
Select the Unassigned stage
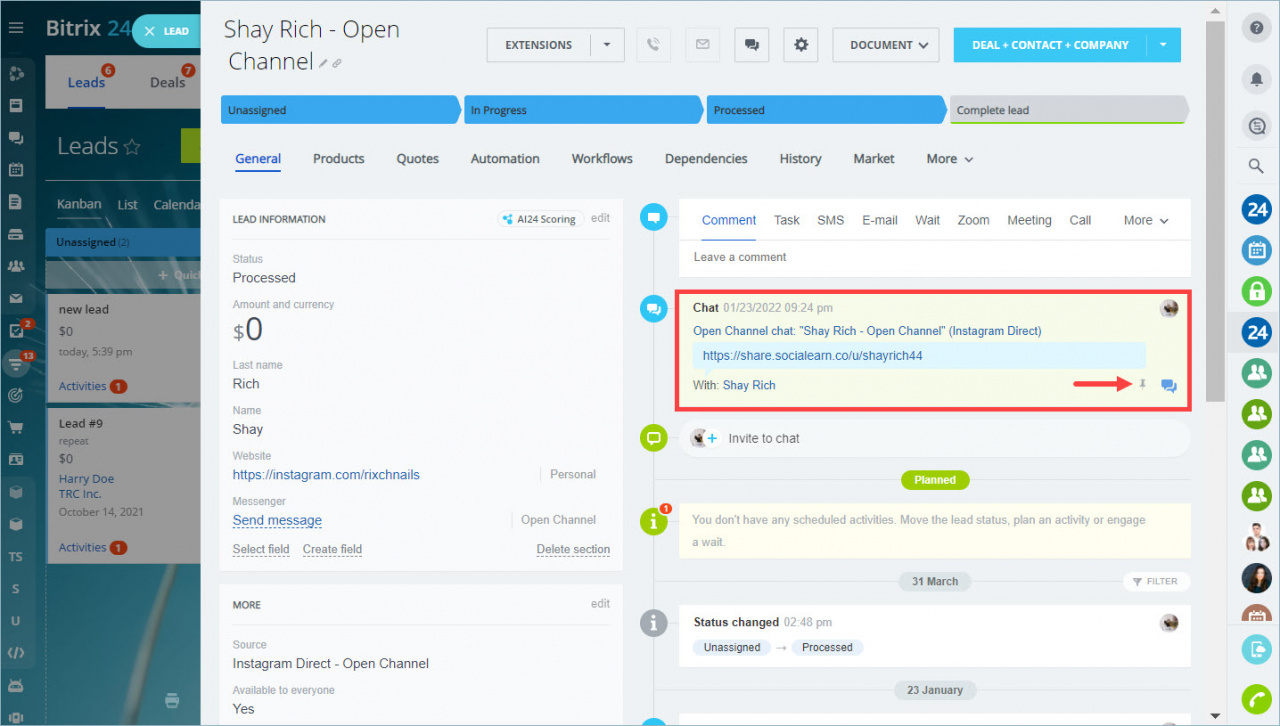341,110
